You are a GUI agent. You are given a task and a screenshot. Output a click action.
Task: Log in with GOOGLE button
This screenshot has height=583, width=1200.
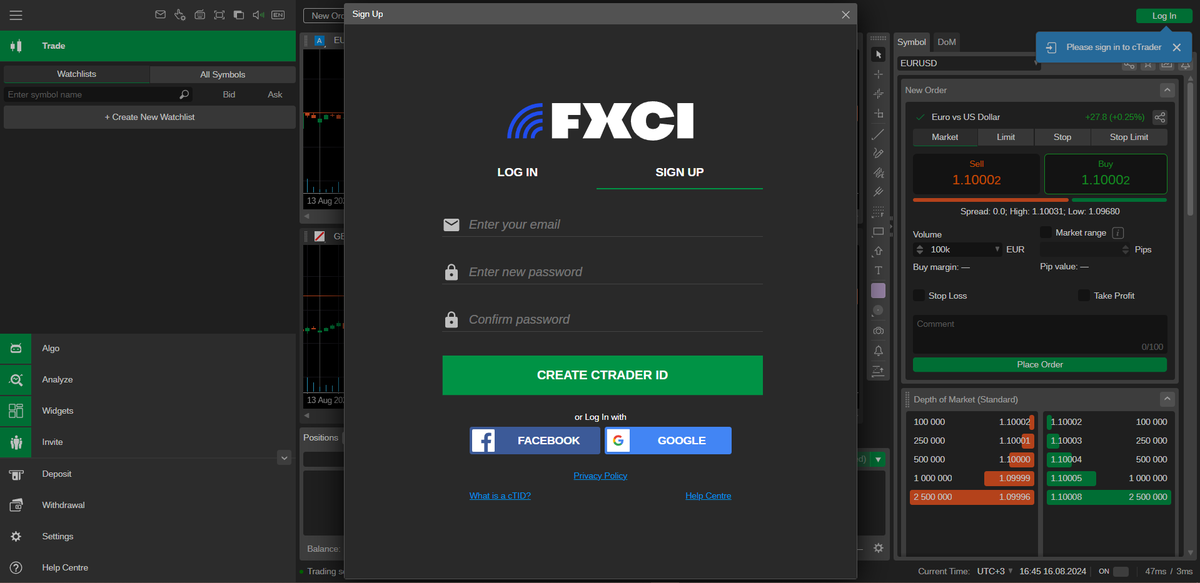[668, 440]
